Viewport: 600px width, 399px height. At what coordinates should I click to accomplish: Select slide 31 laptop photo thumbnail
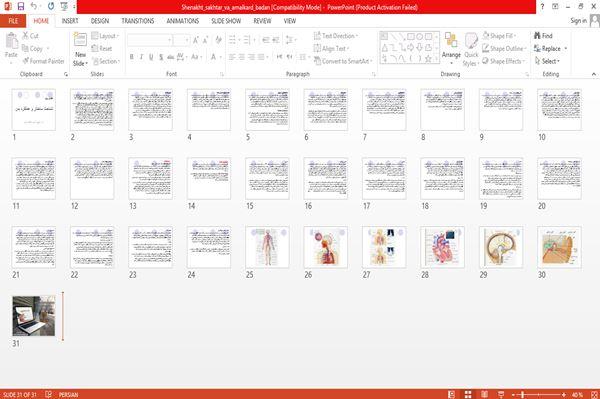tap(34, 316)
